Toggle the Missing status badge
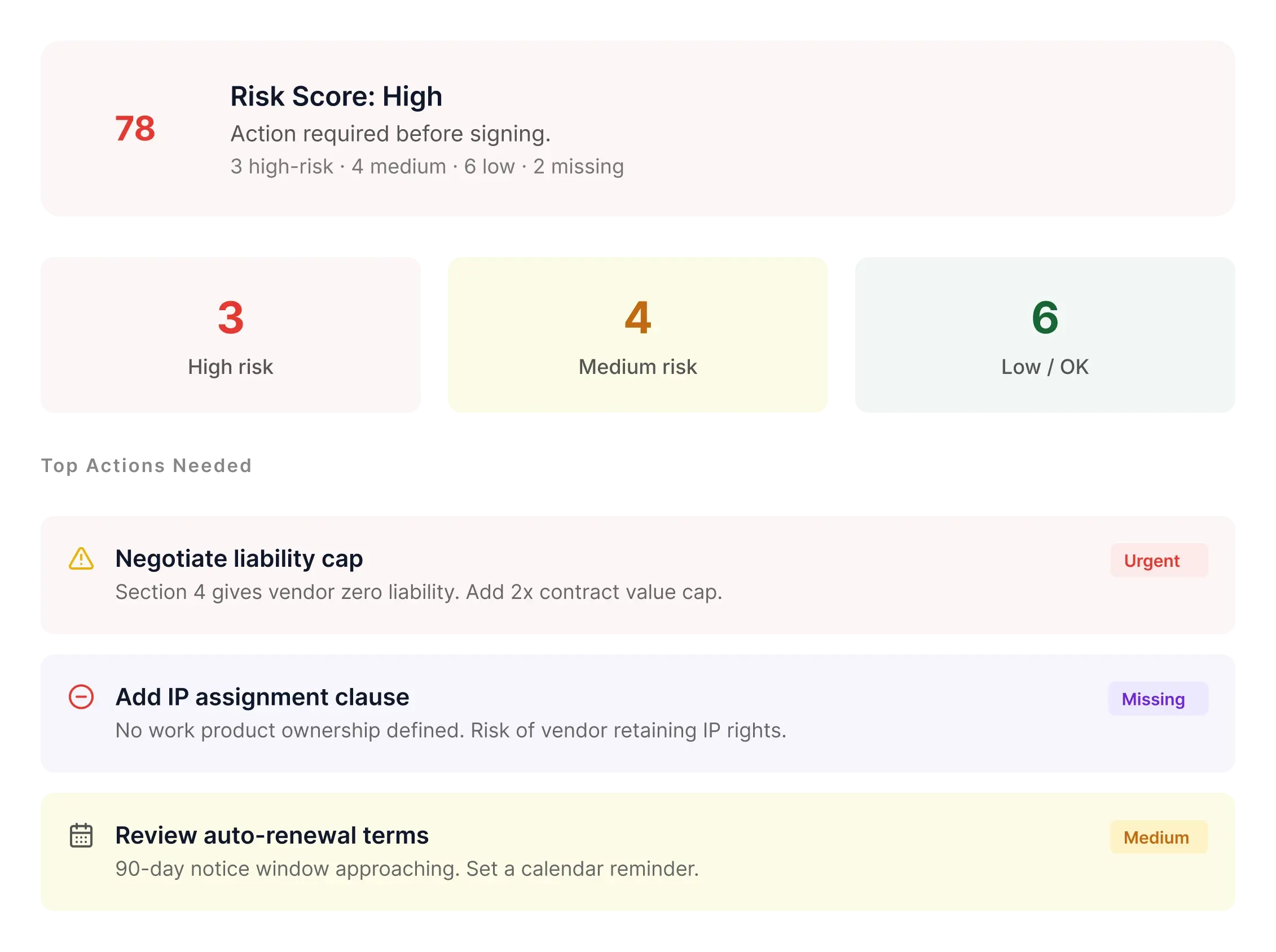The image size is (1276, 952). click(1159, 698)
